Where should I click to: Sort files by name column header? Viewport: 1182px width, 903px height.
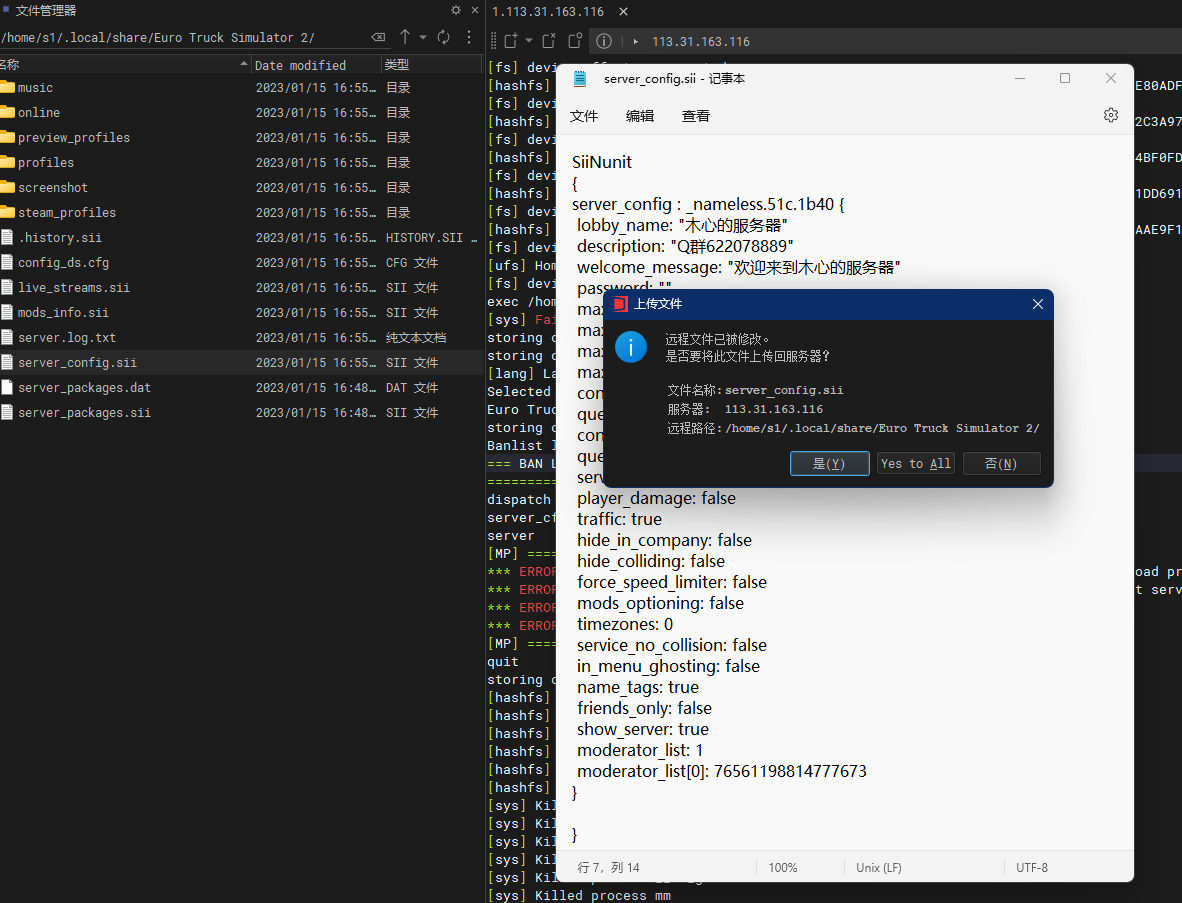pyautogui.click(x=124, y=65)
